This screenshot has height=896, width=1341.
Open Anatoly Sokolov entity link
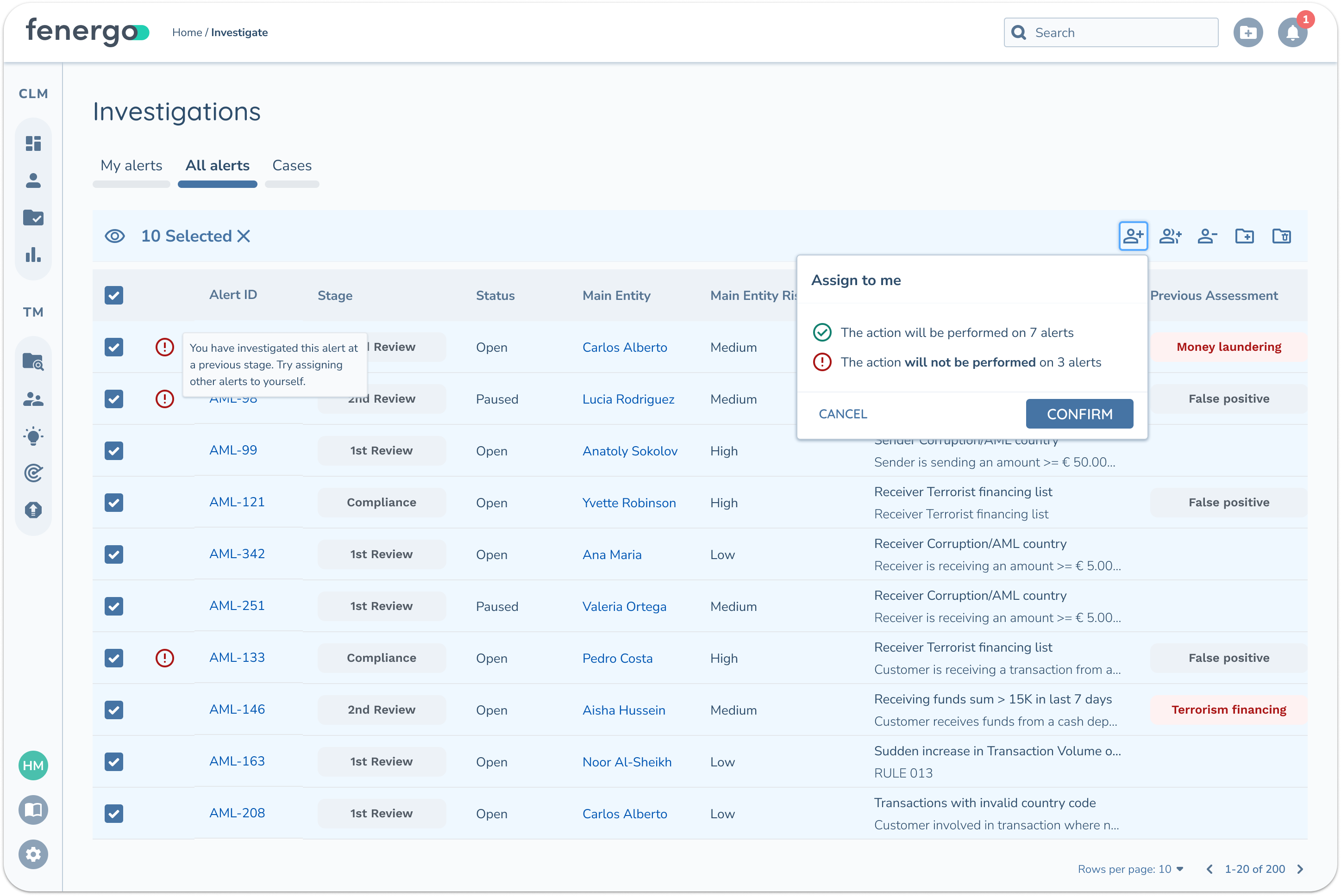tap(630, 451)
